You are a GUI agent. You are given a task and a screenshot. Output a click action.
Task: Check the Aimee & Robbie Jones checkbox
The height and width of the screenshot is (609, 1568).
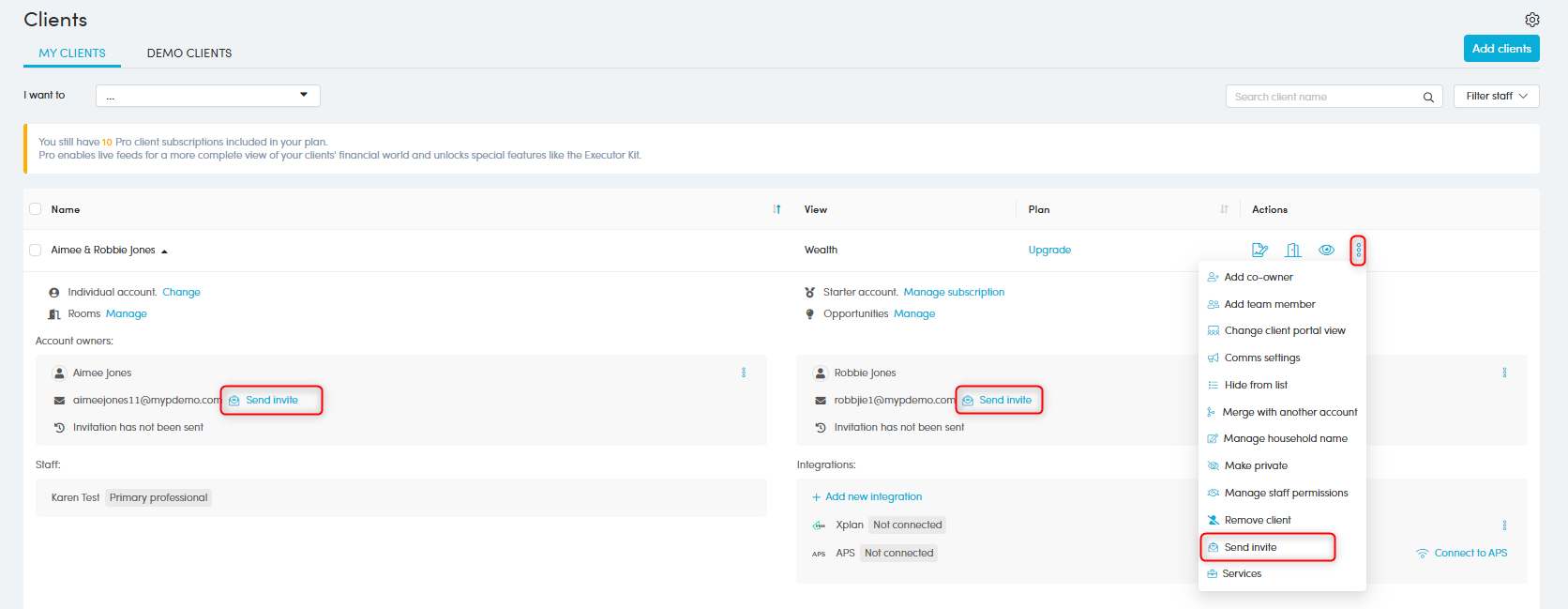click(36, 250)
